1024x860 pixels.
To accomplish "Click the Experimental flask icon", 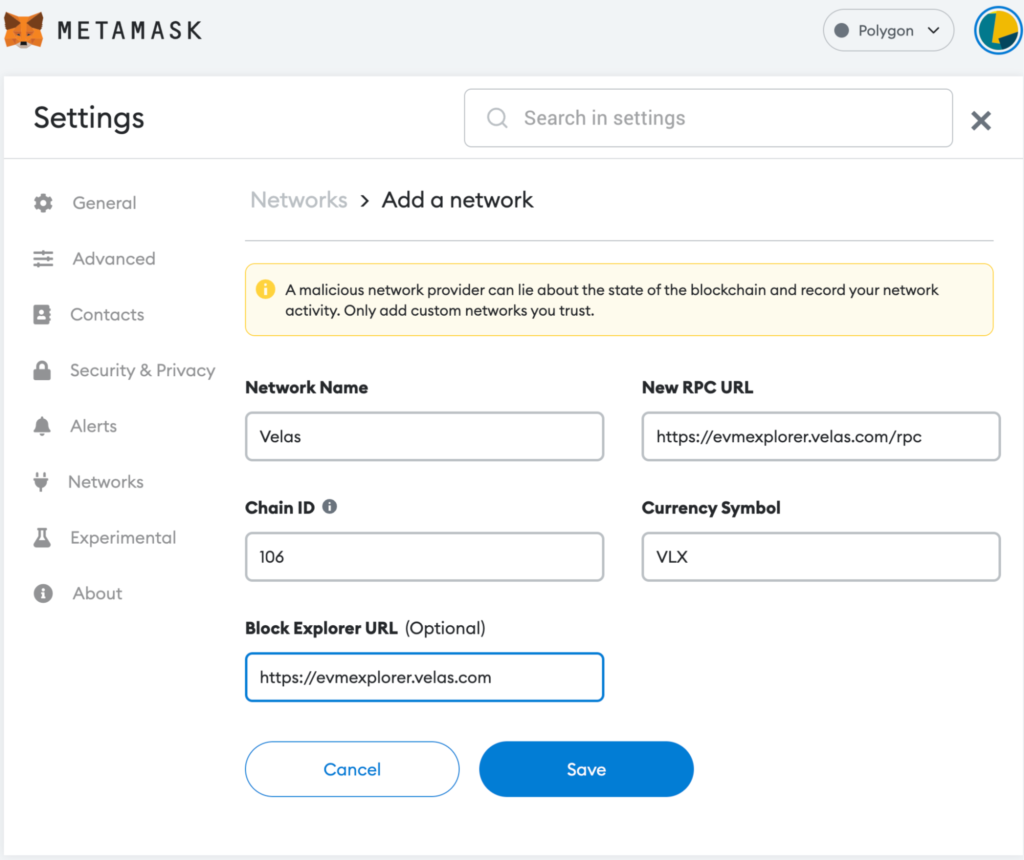I will (42, 538).
